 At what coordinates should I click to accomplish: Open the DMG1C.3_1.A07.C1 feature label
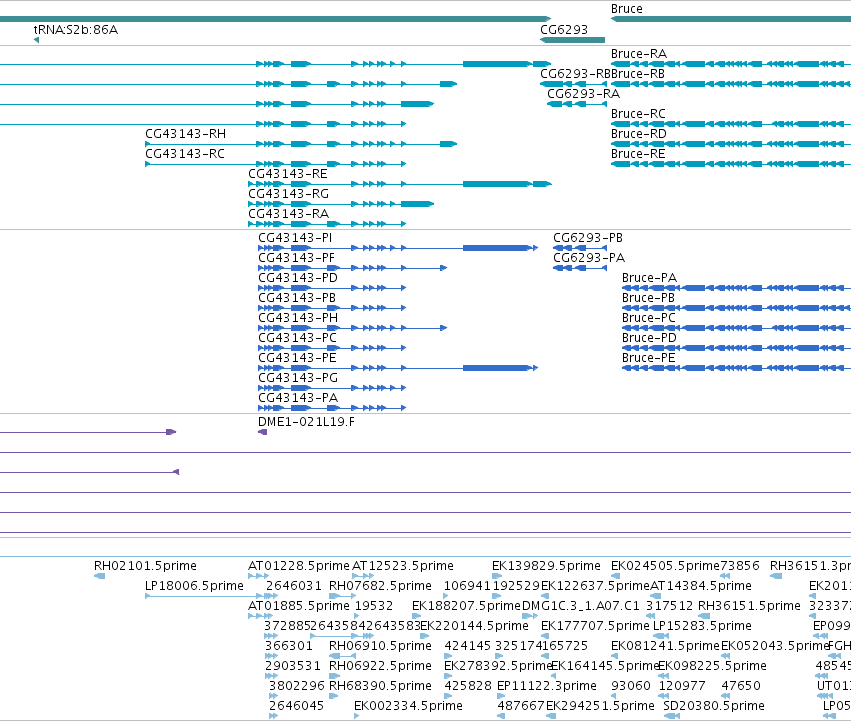pos(581,606)
